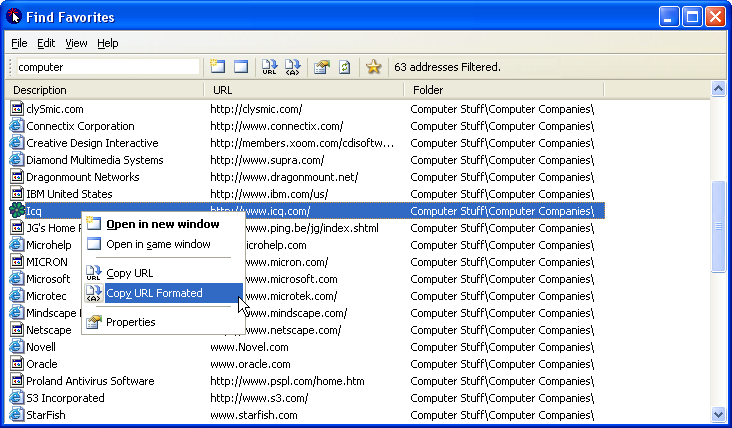Open the Edit menu
Screen dimensions: 732x428
click(46, 43)
